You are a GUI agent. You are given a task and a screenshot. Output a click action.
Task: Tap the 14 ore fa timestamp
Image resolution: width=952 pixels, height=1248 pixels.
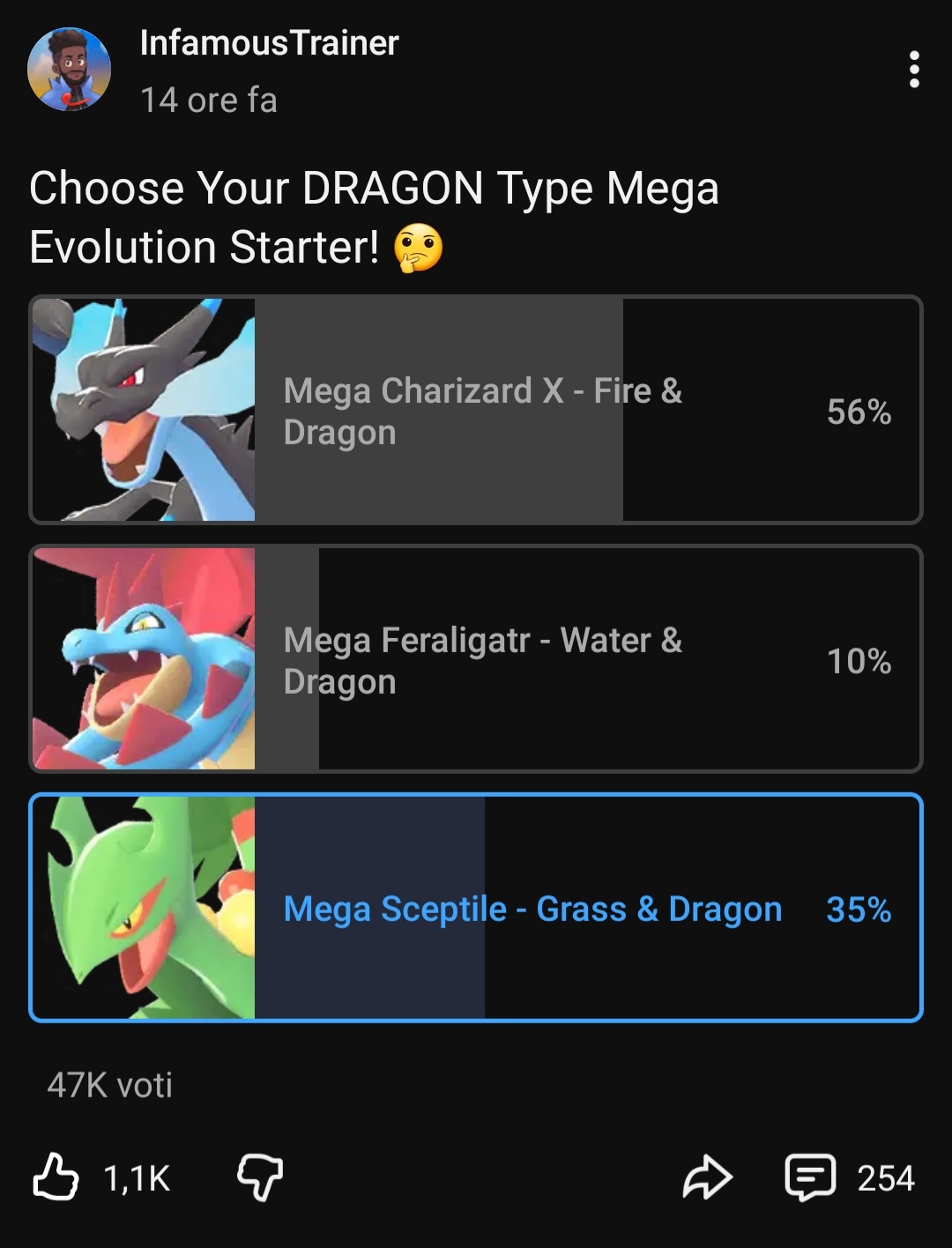(x=209, y=100)
